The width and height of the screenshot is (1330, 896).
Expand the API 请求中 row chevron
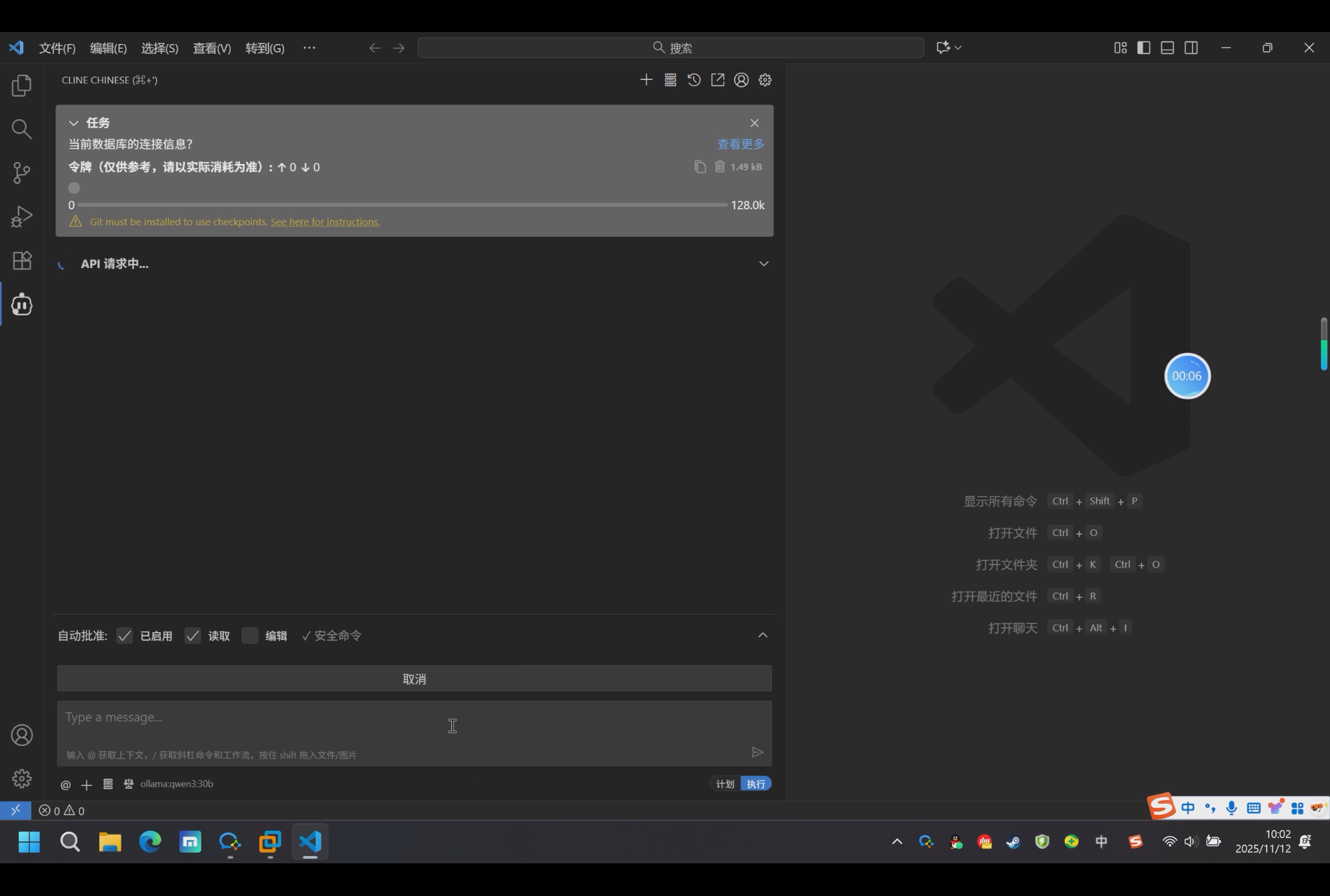click(x=763, y=264)
